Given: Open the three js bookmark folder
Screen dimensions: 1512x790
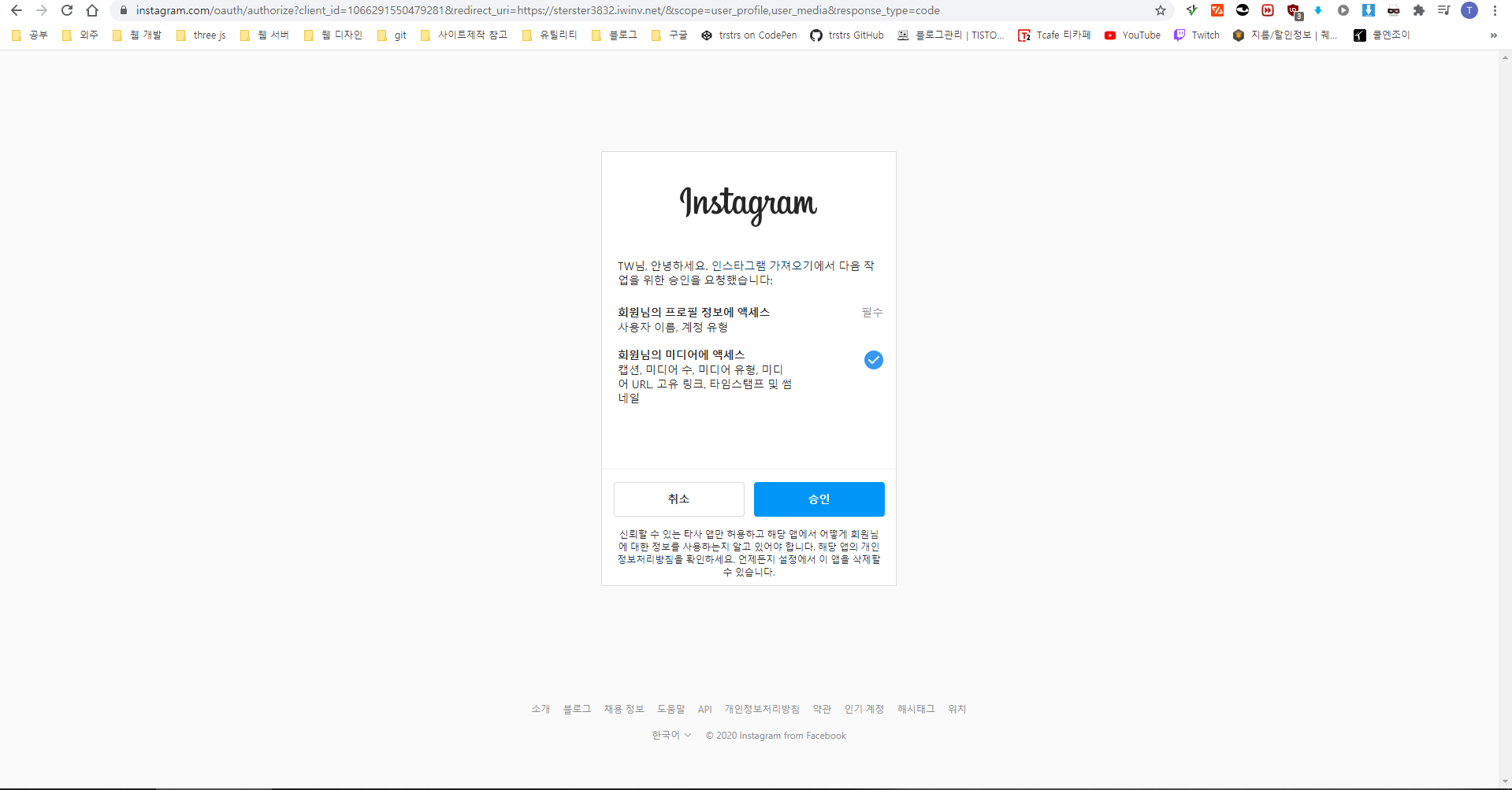Looking at the screenshot, I should 201,35.
